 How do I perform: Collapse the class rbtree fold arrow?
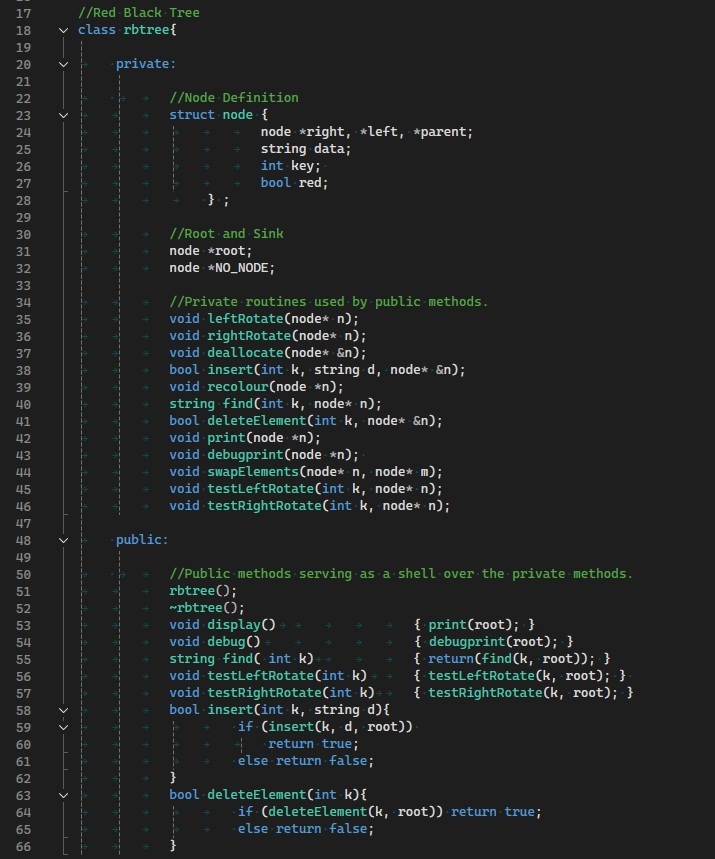click(64, 30)
